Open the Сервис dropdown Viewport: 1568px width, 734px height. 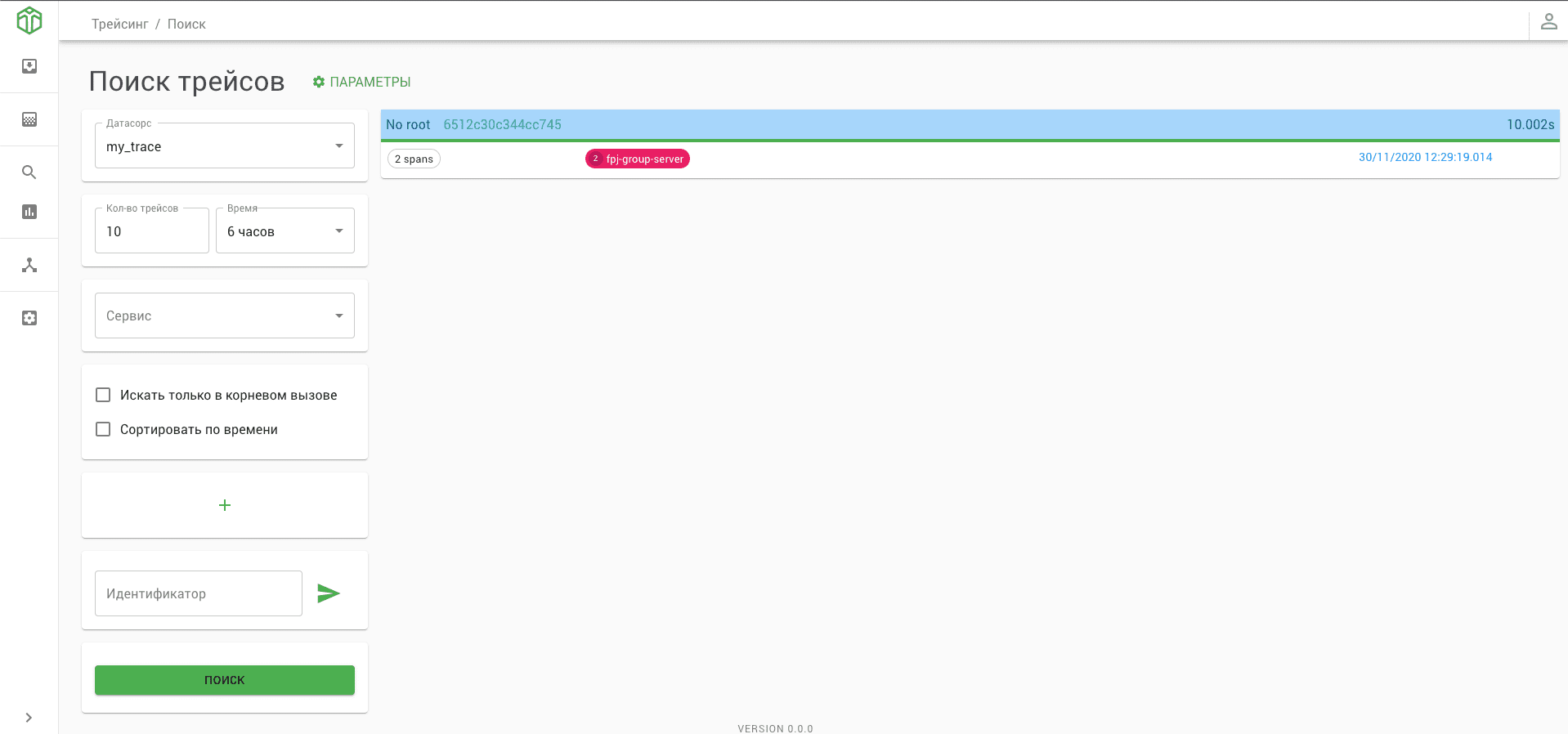tap(224, 316)
